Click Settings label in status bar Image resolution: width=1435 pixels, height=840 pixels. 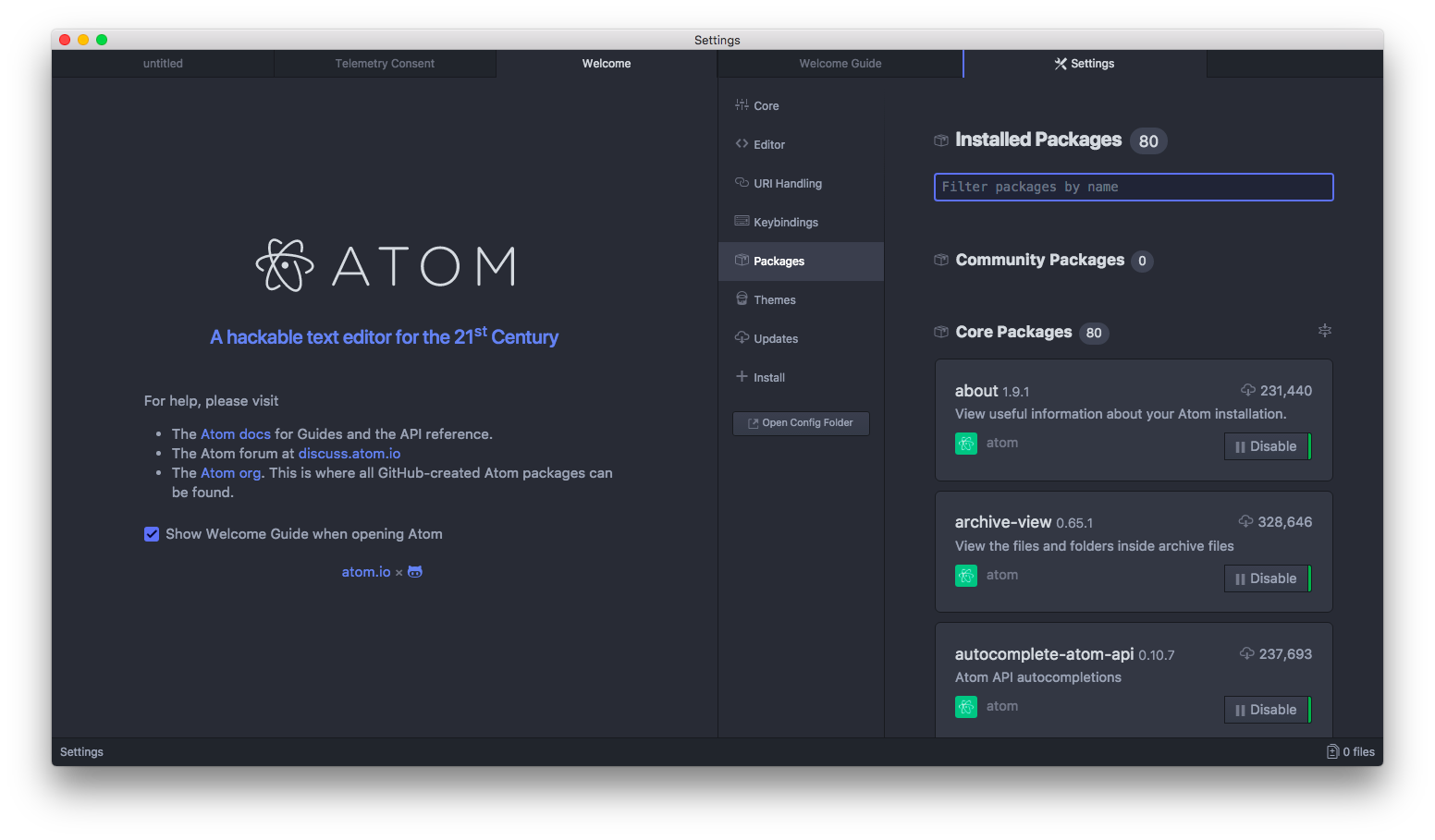pos(81,752)
